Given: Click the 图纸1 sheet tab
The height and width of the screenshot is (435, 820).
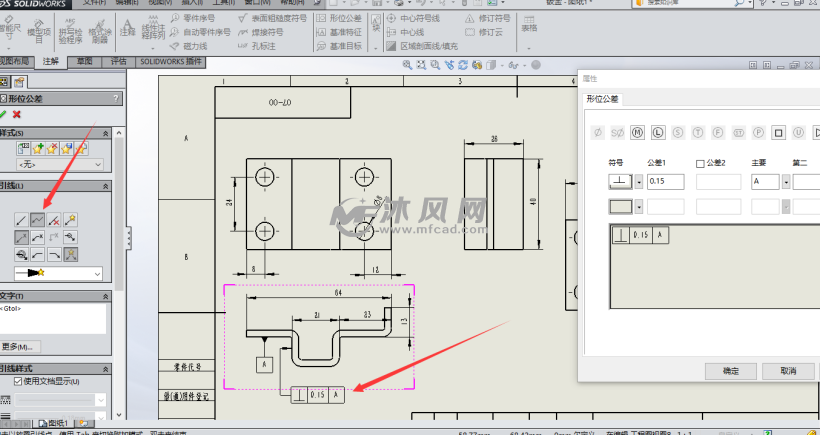Looking at the screenshot, I should coord(54,423).
